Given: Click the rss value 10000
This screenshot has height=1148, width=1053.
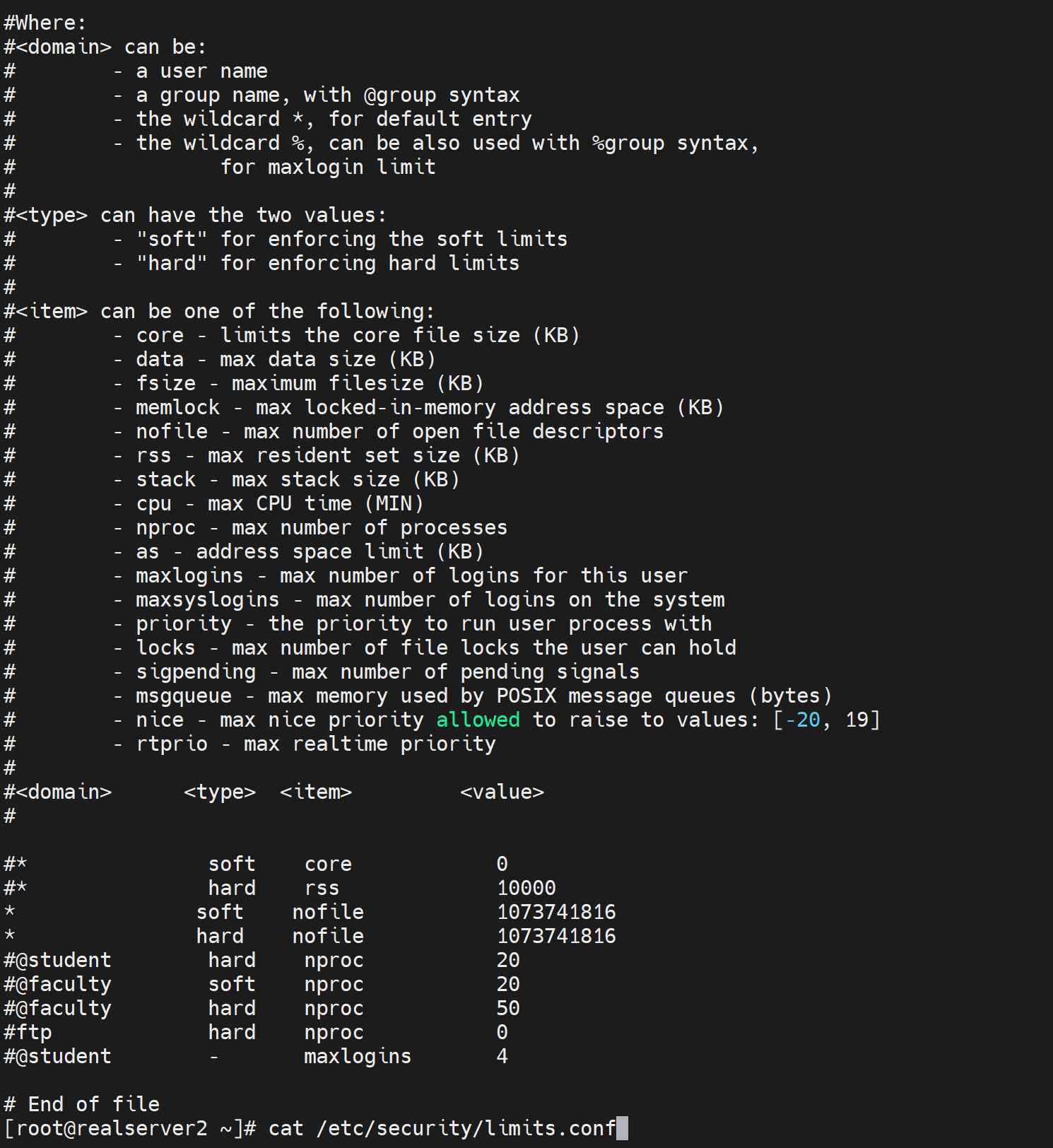Looking at the screenshot, I should tap(526, 888).
